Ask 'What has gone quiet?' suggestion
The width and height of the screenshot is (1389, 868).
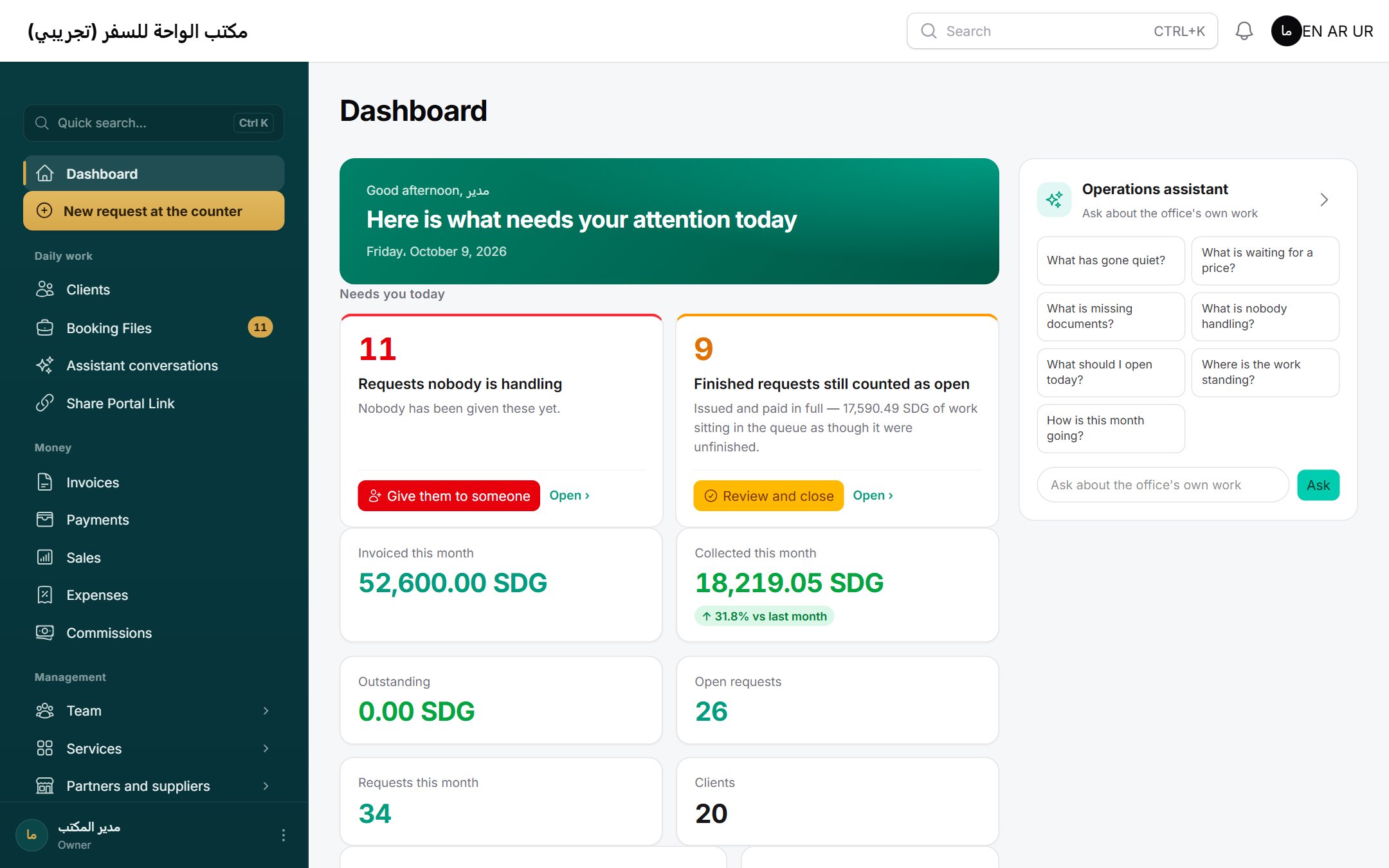click(1111, 260)
